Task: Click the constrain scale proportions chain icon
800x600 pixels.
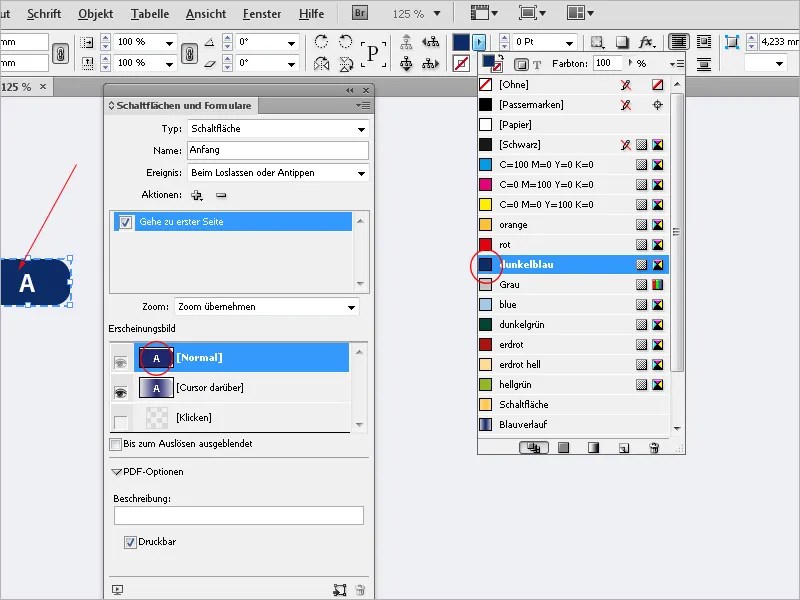Action: 189,53
